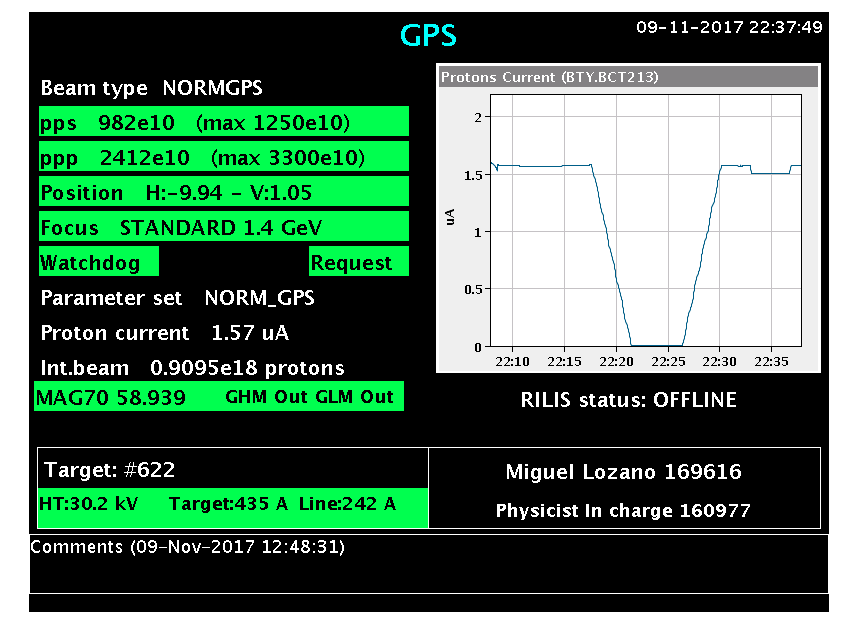Click the GPS title heading
The image size is (860, 620).
tap(428, 36)
